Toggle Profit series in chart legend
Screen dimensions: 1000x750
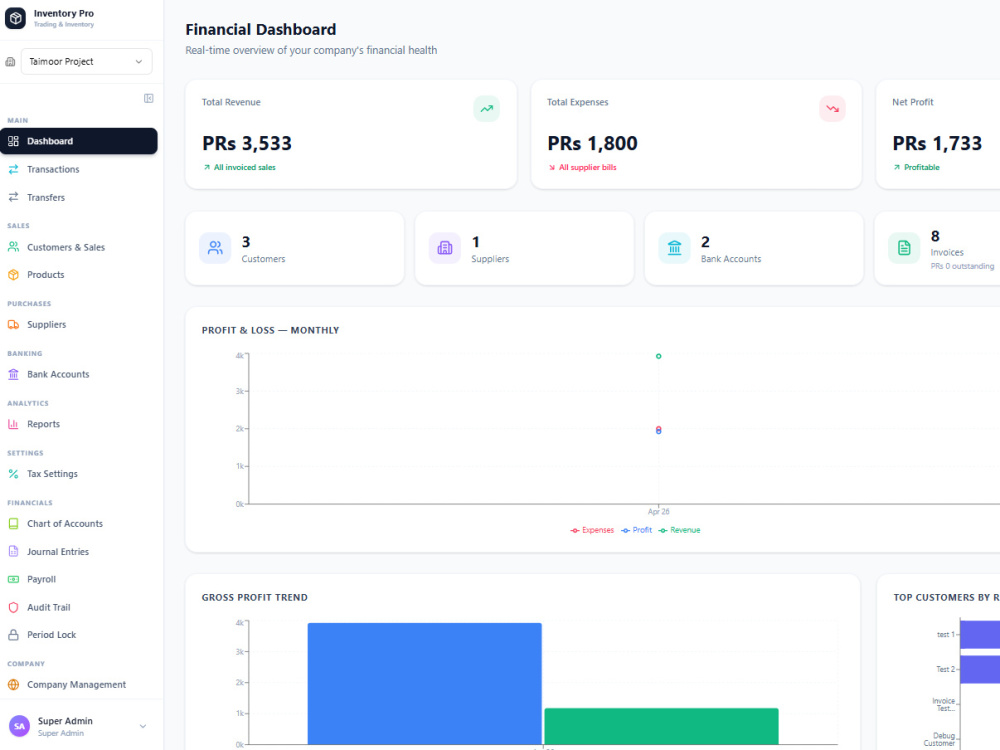(x=636, y=530)
